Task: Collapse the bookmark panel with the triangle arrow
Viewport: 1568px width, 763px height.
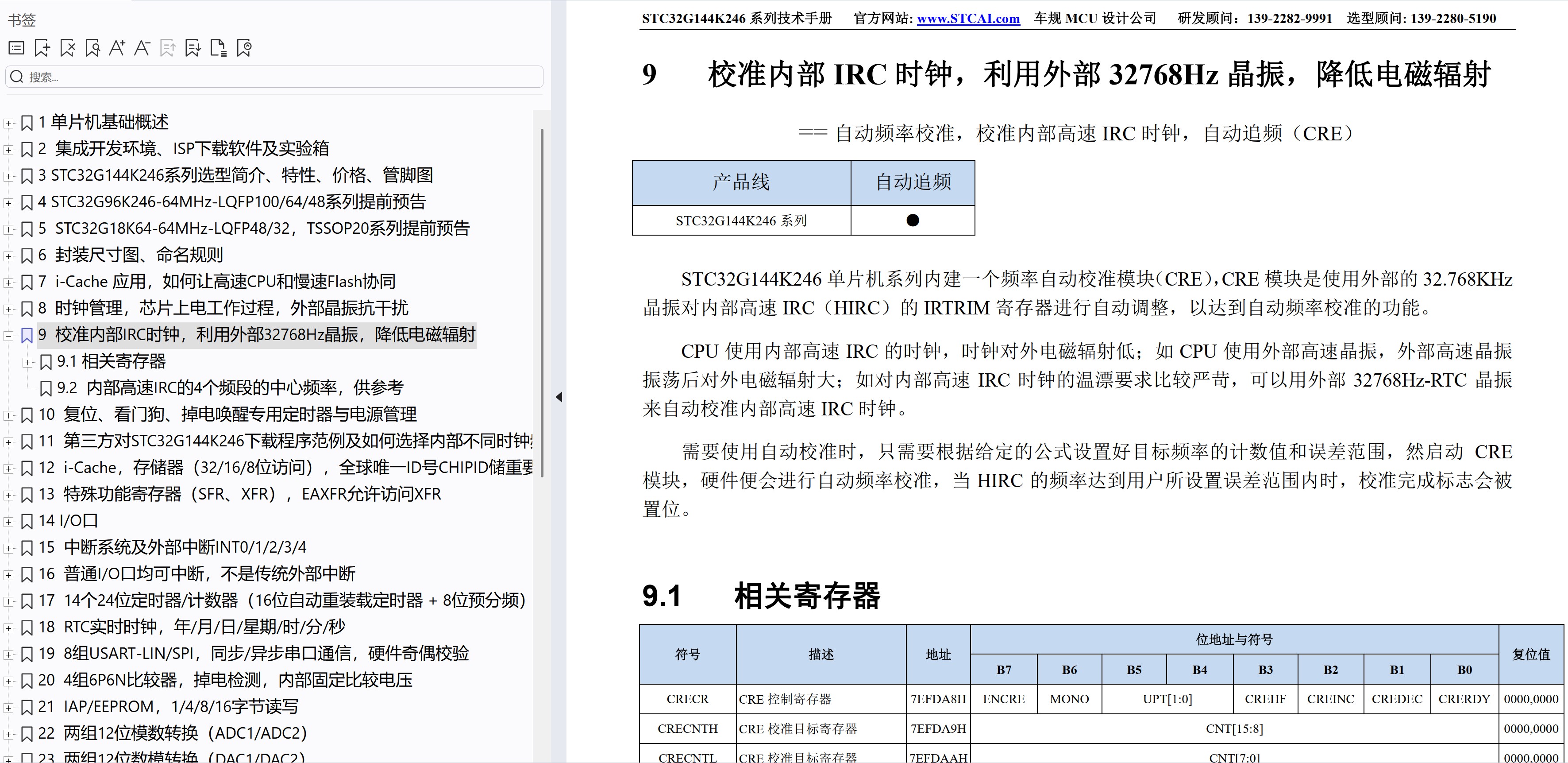Action: coord(559,397)
